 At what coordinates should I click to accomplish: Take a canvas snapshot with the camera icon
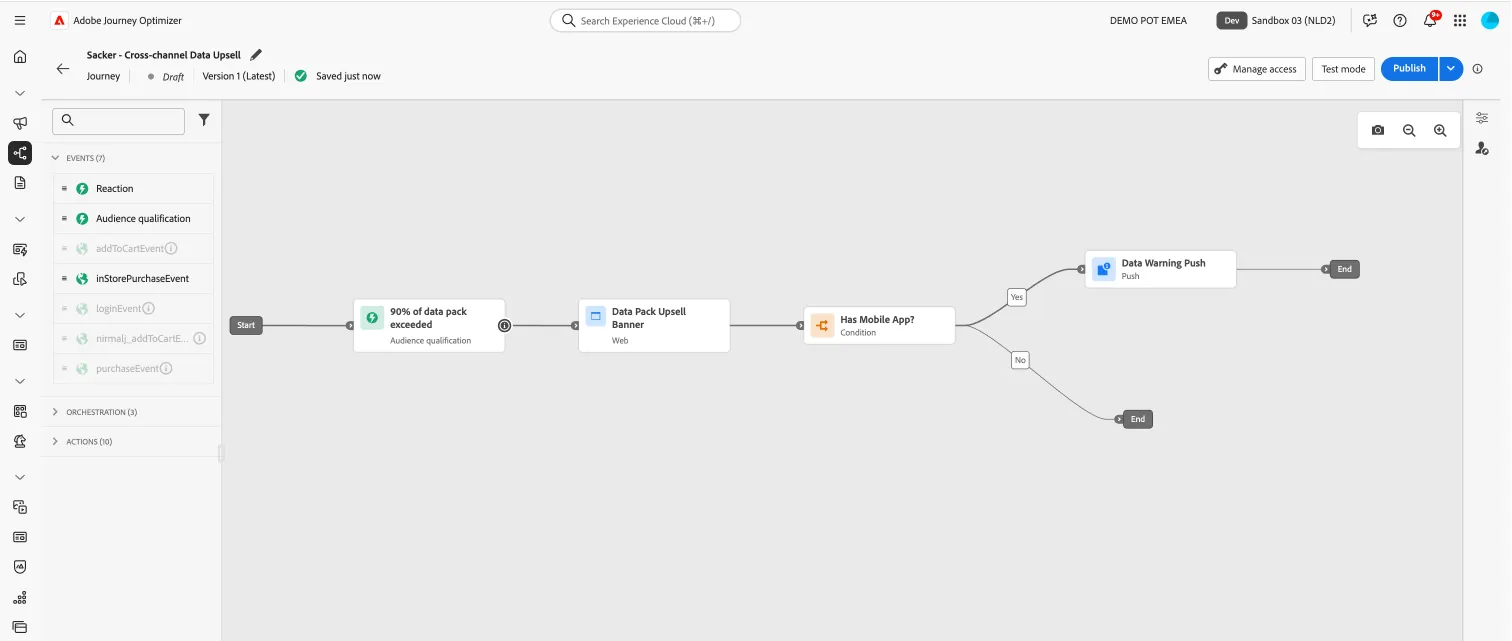point(1378,130)
